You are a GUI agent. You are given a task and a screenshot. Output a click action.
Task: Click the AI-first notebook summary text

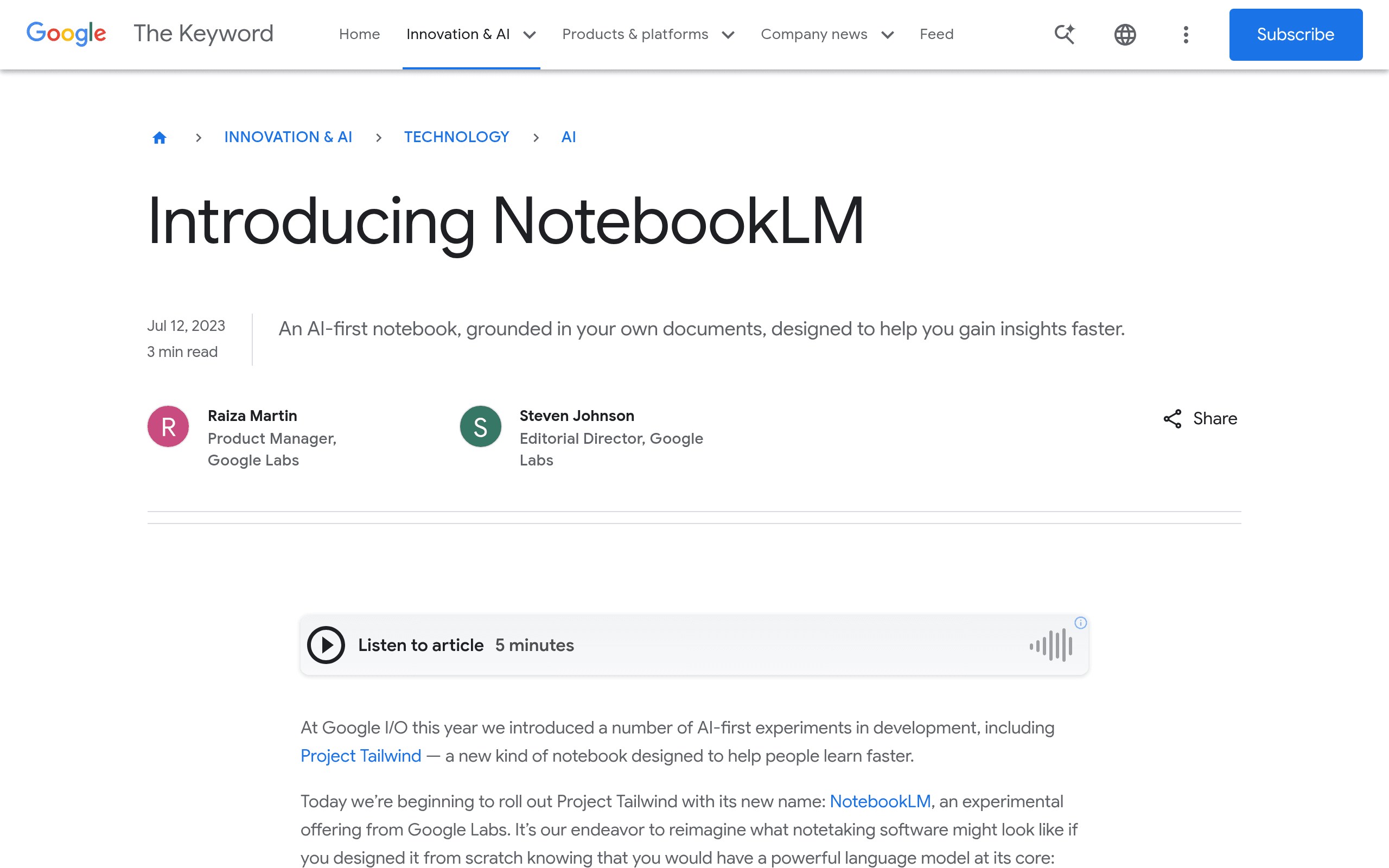702,329
